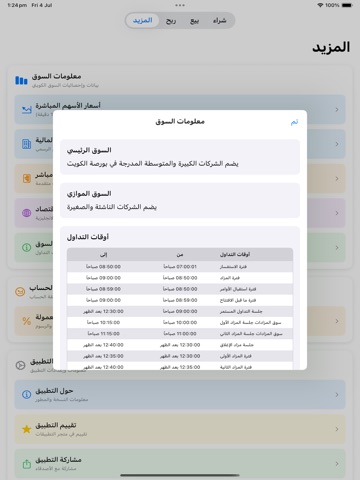Switch to the بيع tab
This screenshot has height=480, width=360.
point(194,21)
